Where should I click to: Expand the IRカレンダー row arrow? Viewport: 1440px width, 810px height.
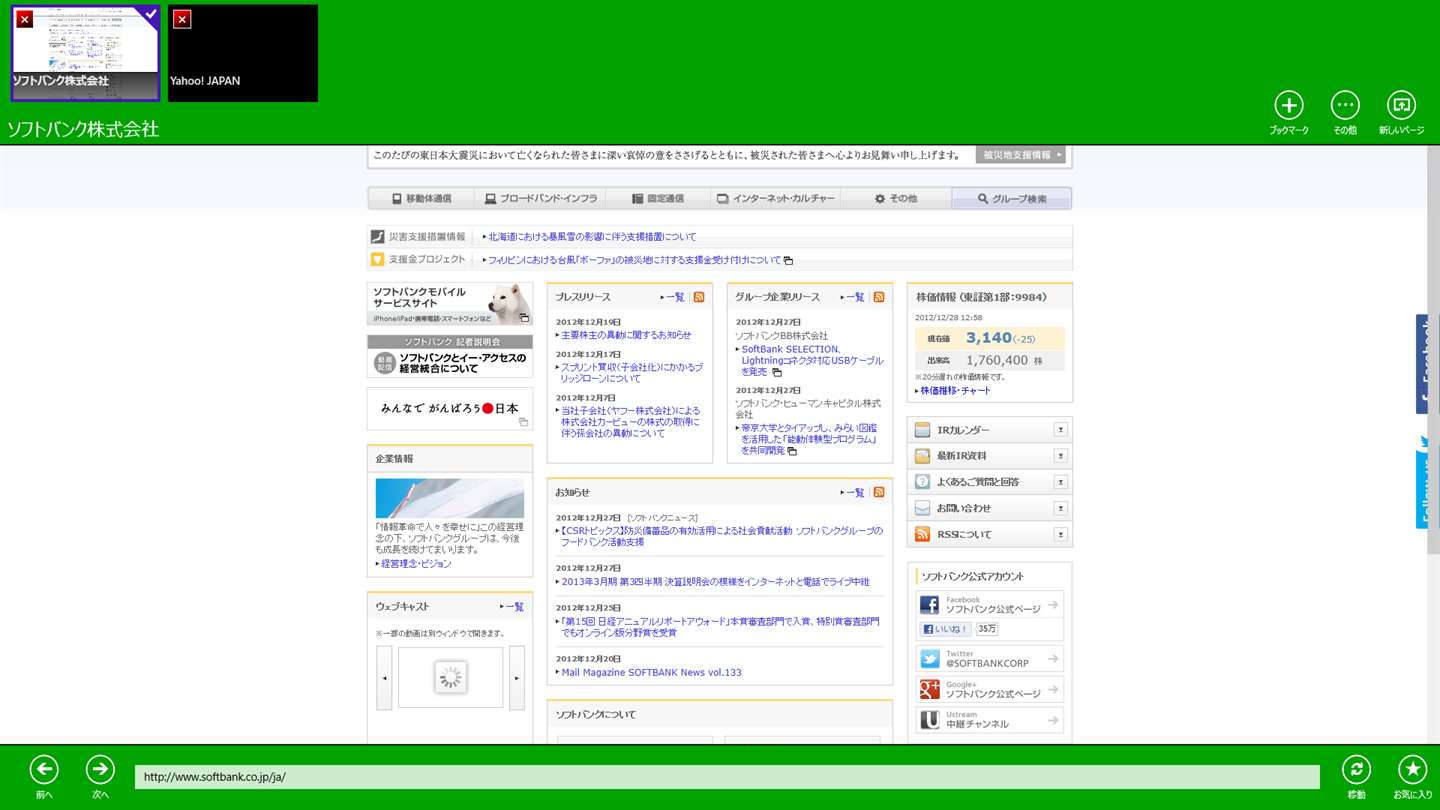[x=1060, y=430]
